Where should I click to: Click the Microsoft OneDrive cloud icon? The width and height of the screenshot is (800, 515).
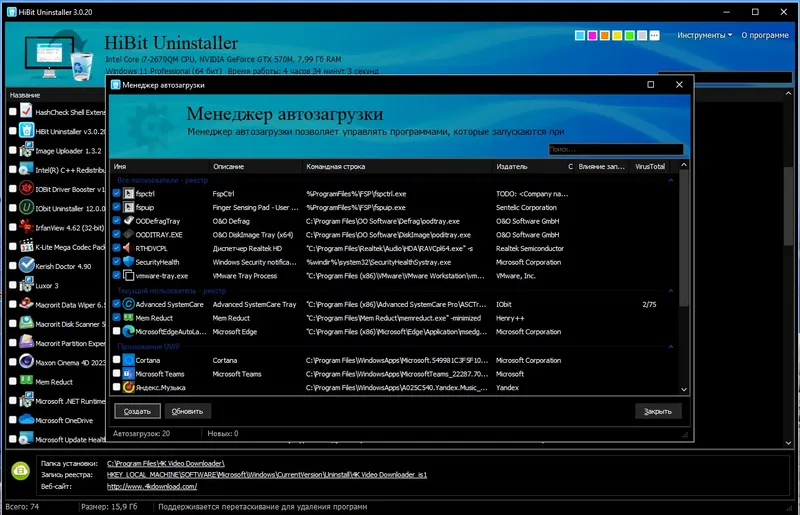[27, 420]
